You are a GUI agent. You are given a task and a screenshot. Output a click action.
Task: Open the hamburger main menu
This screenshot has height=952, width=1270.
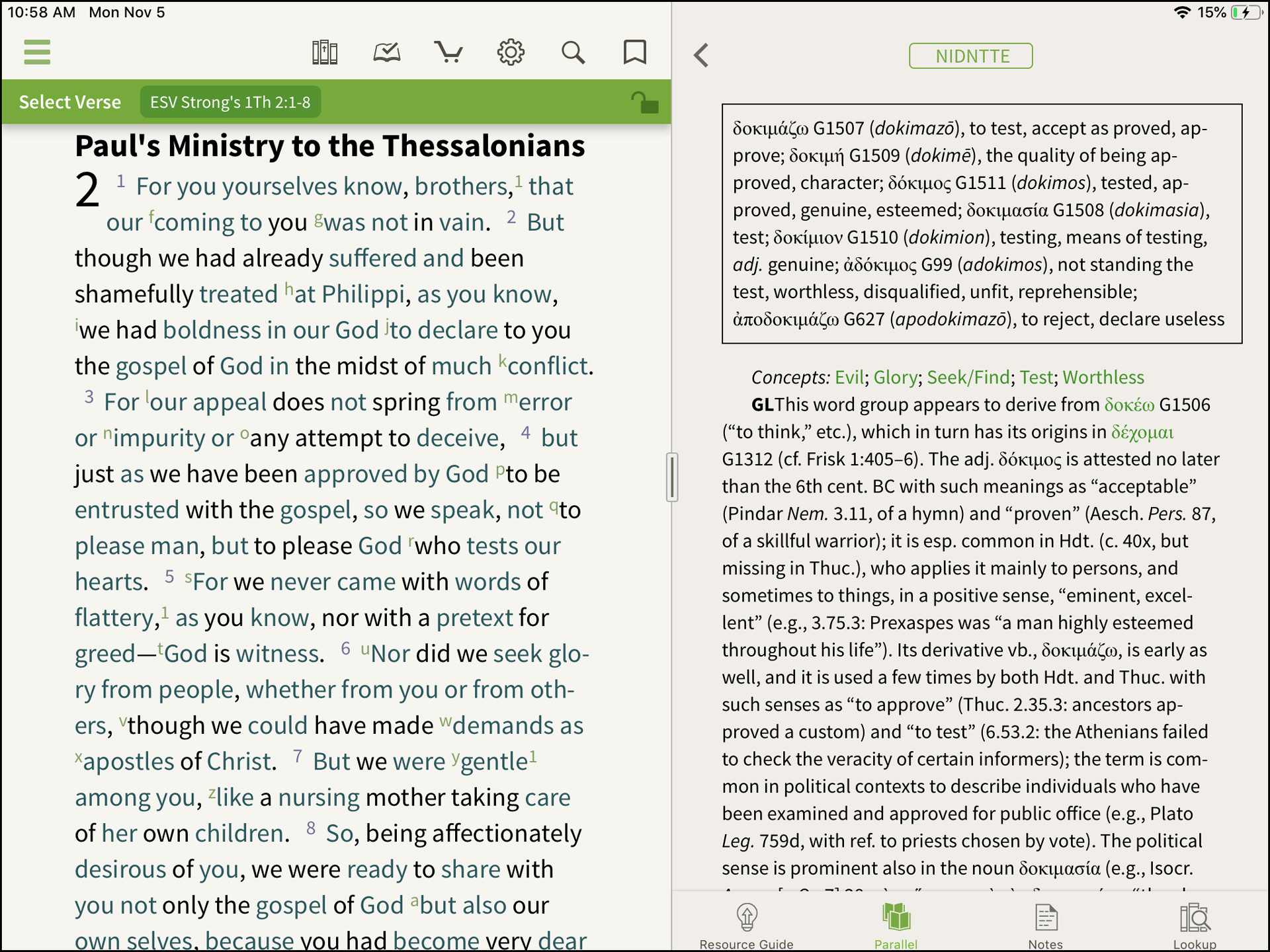(x=37, y=52)
